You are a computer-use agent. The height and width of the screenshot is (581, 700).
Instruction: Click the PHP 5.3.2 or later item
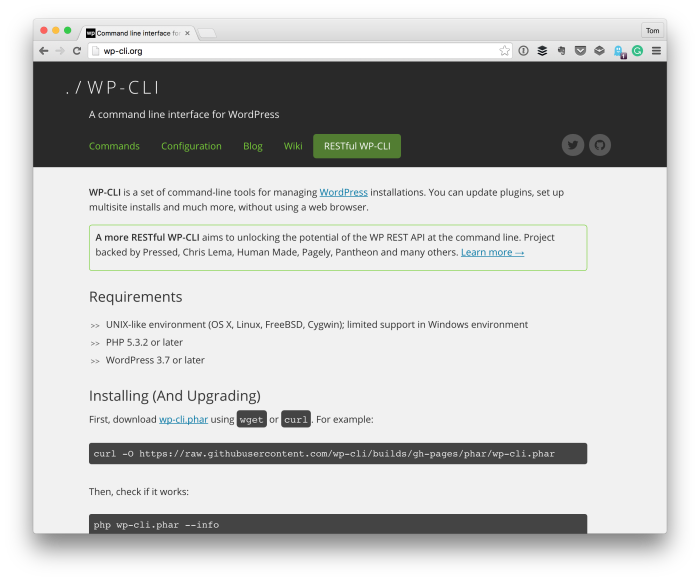pos(144,343)
